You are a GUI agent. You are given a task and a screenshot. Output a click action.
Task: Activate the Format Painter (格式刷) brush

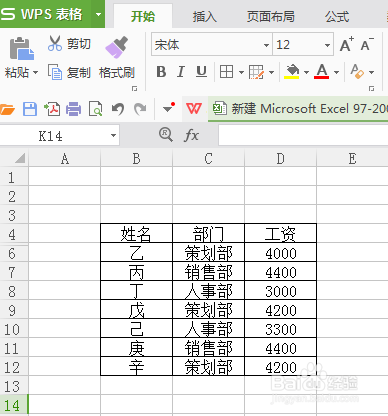(x=117, y=47)
